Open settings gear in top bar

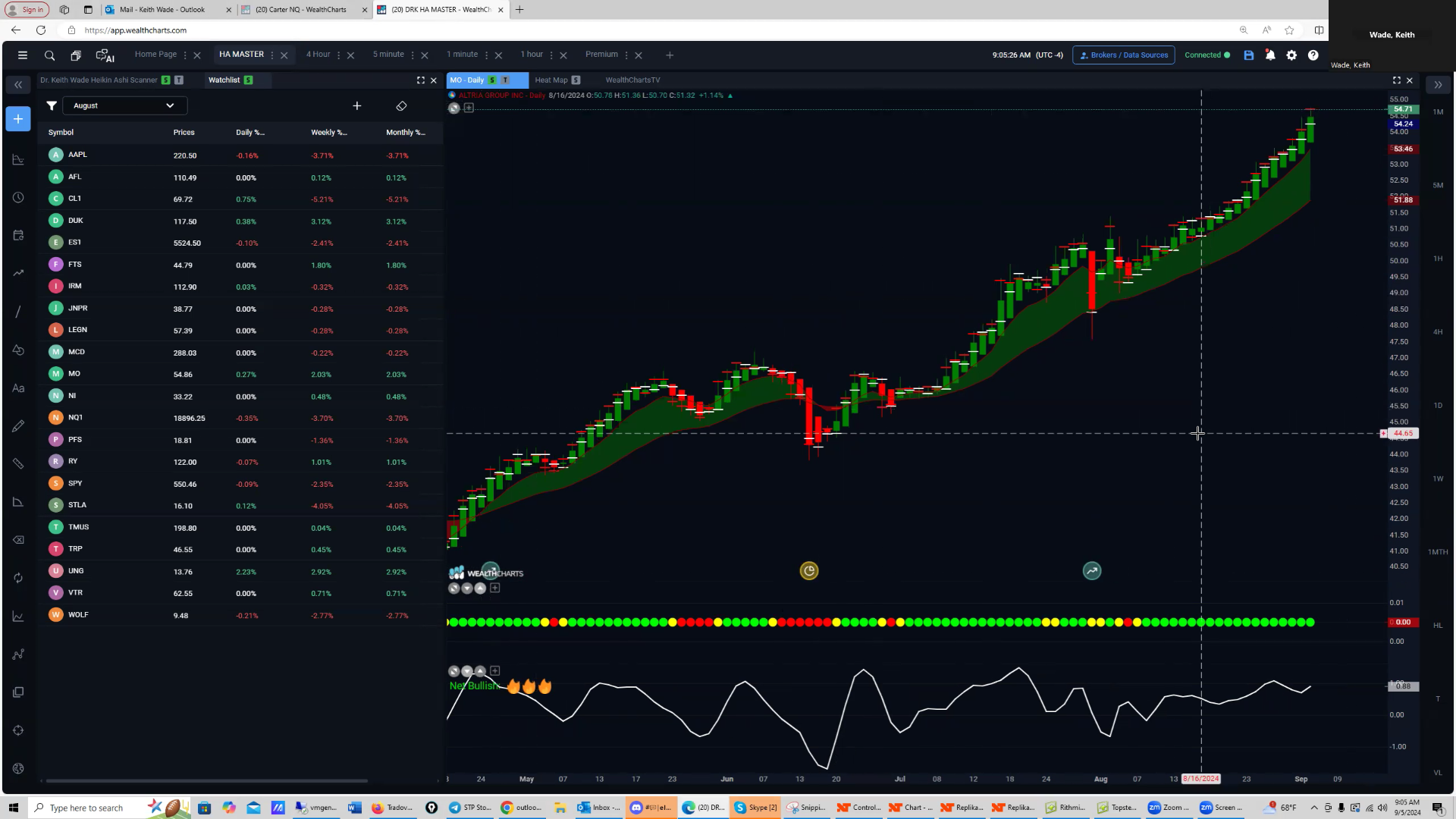click(1291, 55)
